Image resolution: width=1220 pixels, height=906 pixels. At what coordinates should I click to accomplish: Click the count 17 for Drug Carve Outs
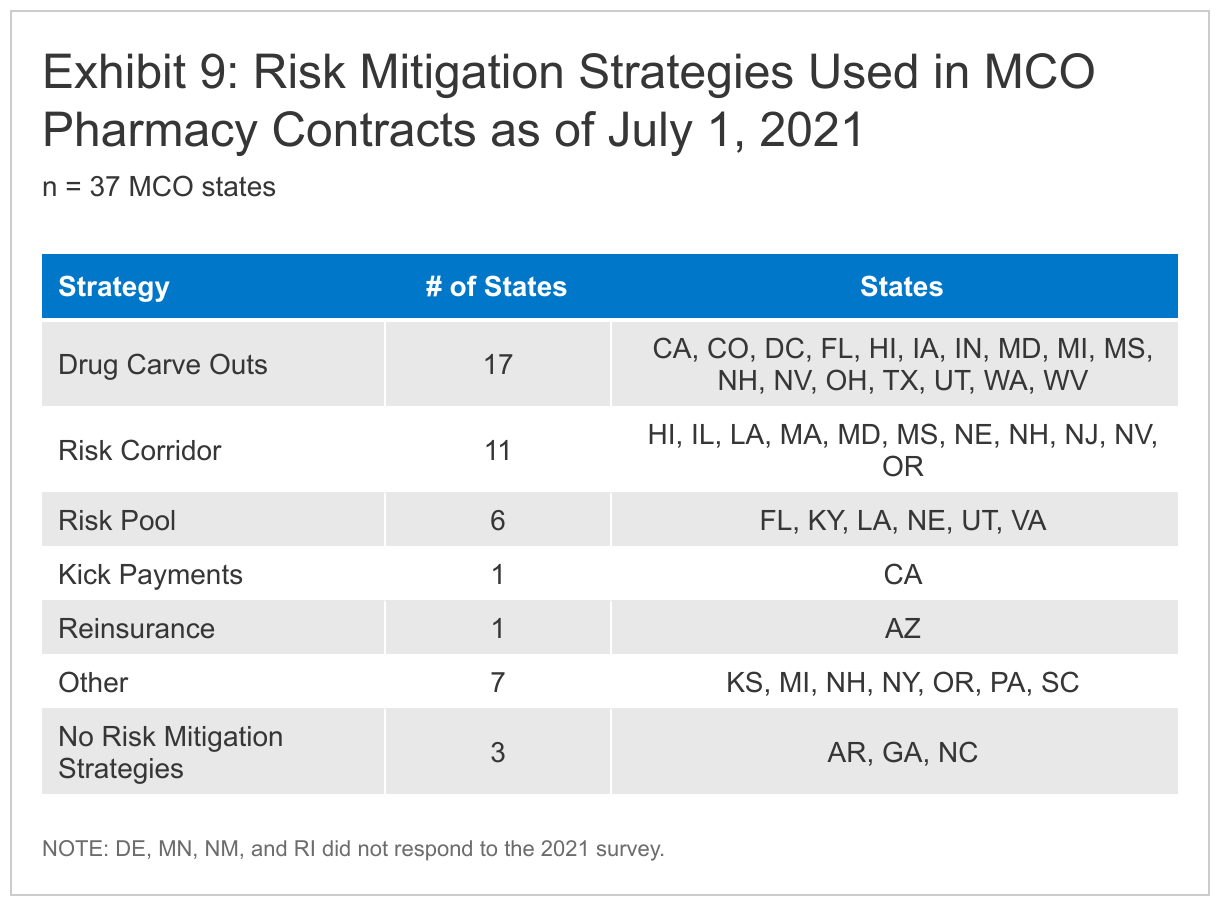click(497, 364)
